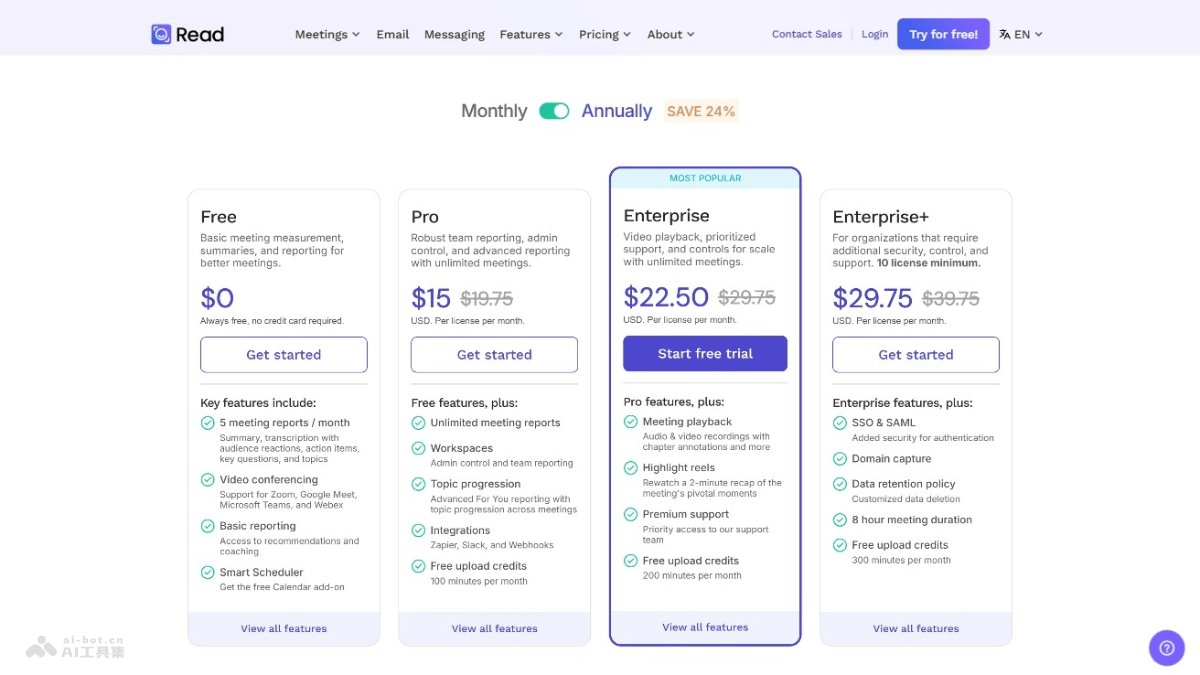Click the SAVE 24% badge

tap(701, 111)
